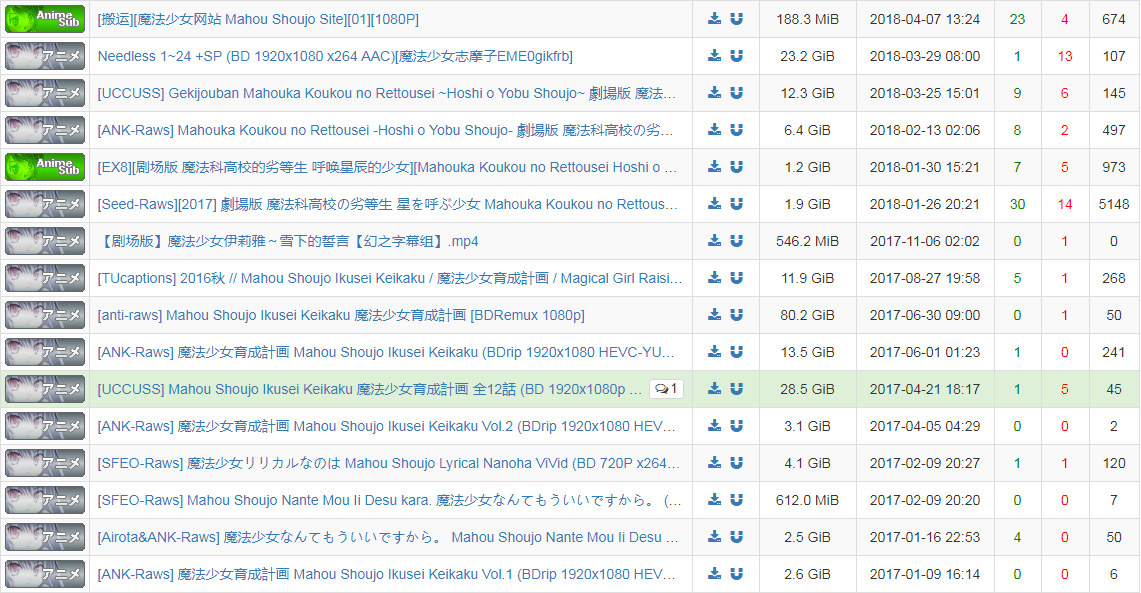Open the Mahou Shoujo Site [01][1080P] torrent page
This screenshot has height=593, width=1141.
click(x=258, y=20)
